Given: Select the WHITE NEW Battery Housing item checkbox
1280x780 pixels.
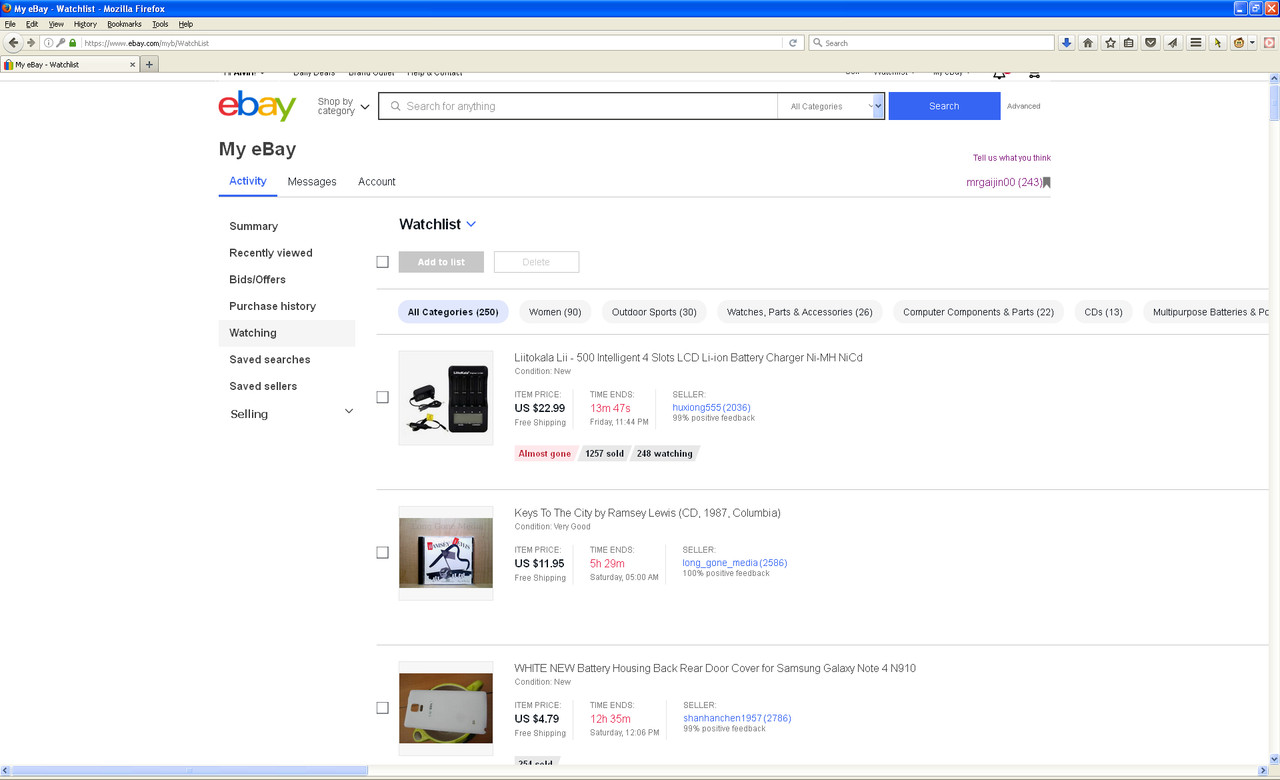Looking at the screenshot, I should 382,708.
